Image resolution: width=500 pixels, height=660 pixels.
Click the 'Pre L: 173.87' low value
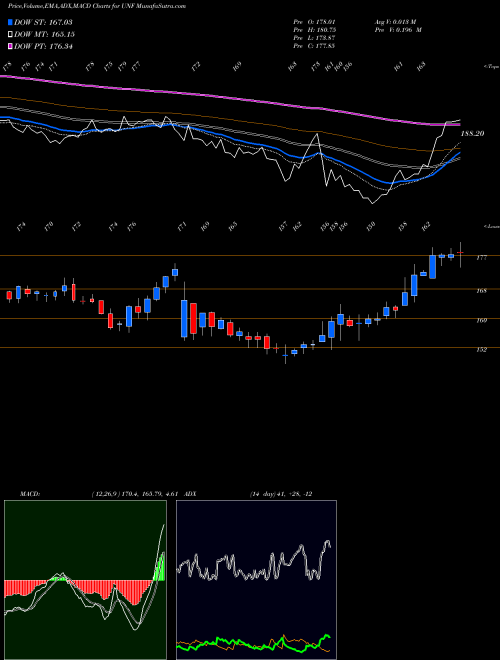point(314,38)
